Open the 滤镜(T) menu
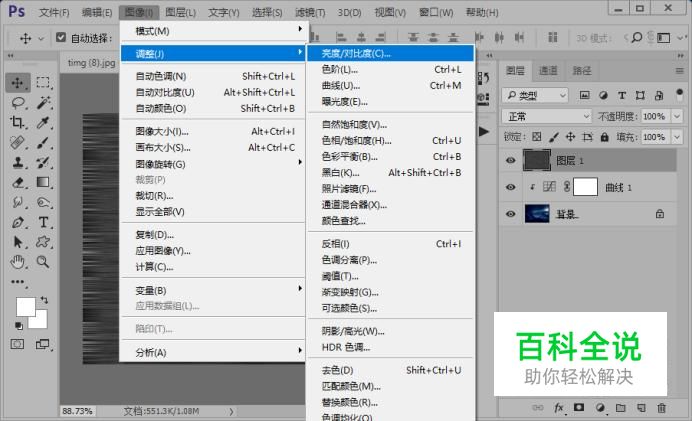The width and height of the screenshot is (692, 421). tap(310, 12)
